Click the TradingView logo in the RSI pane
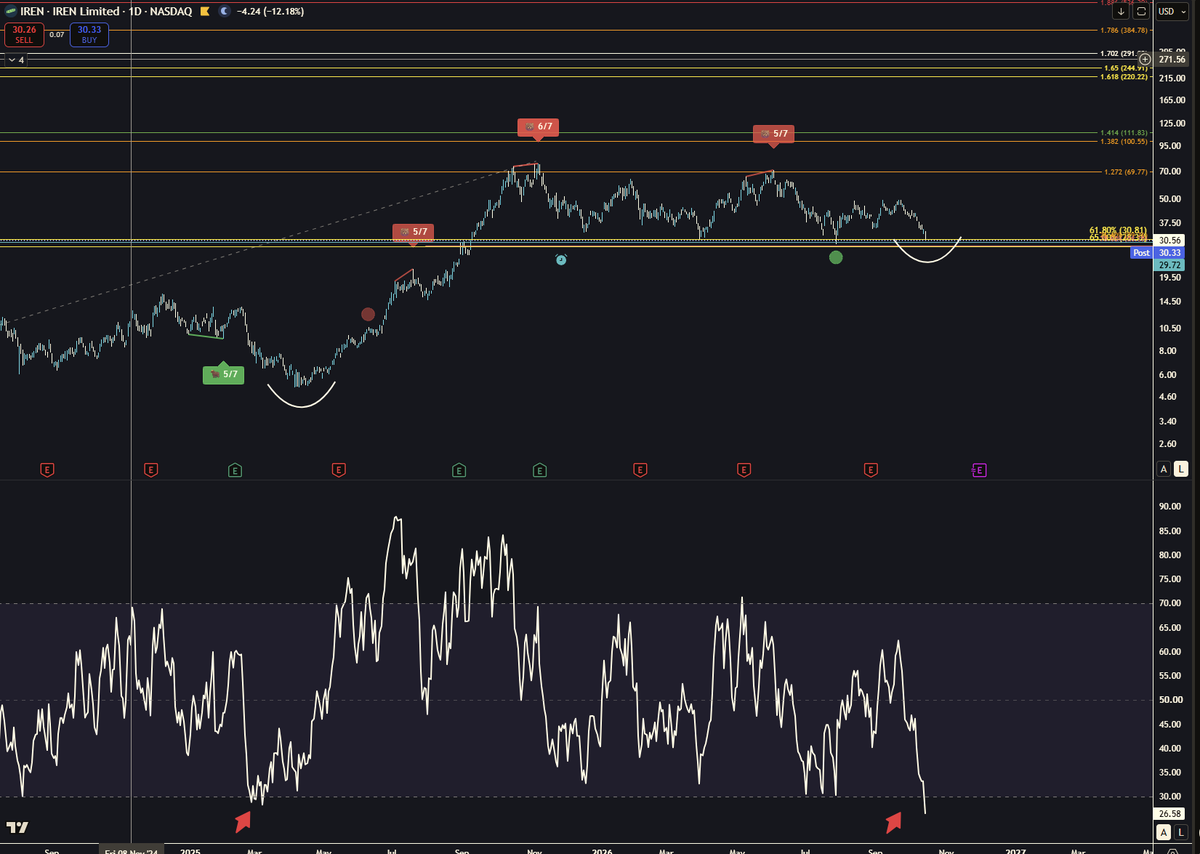The height and width of the screenshot is (854, 1200). pyautogui.click(x=16, y=828)
